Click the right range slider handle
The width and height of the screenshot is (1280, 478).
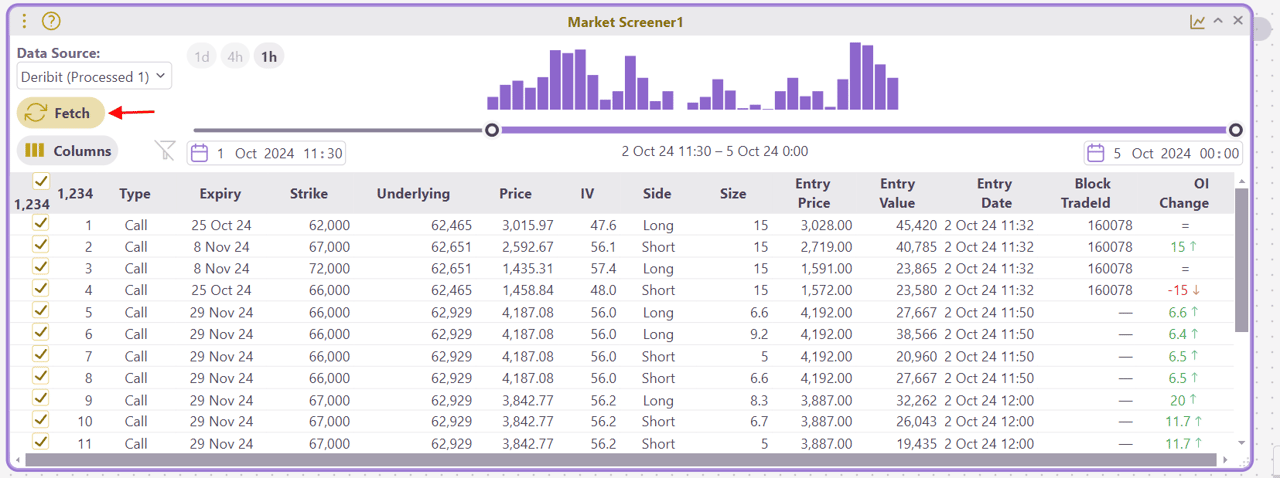tap(1236, 130)
